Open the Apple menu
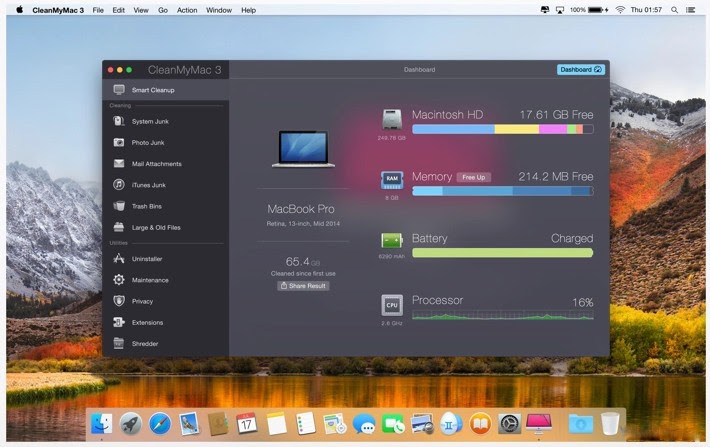Image resolution: width=710 pixels, height=447 pixels. (x=19, y=9)
